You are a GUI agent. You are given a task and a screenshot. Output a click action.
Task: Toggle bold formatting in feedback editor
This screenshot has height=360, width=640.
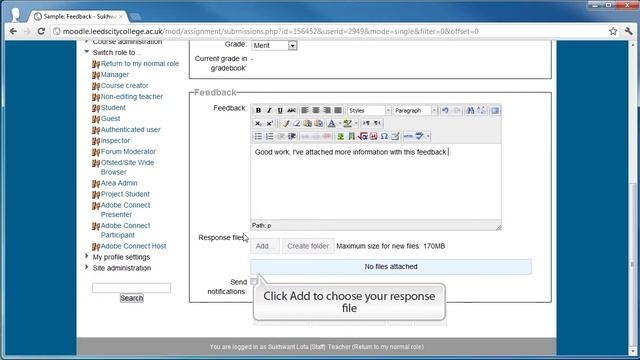click(258, 110)
